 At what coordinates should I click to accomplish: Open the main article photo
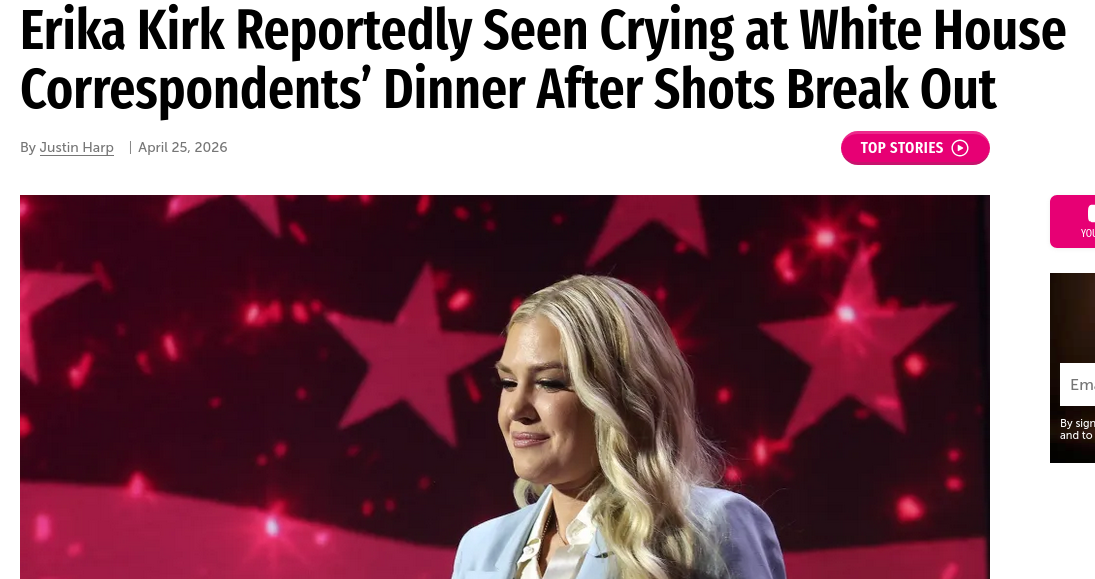pos(505,387)
